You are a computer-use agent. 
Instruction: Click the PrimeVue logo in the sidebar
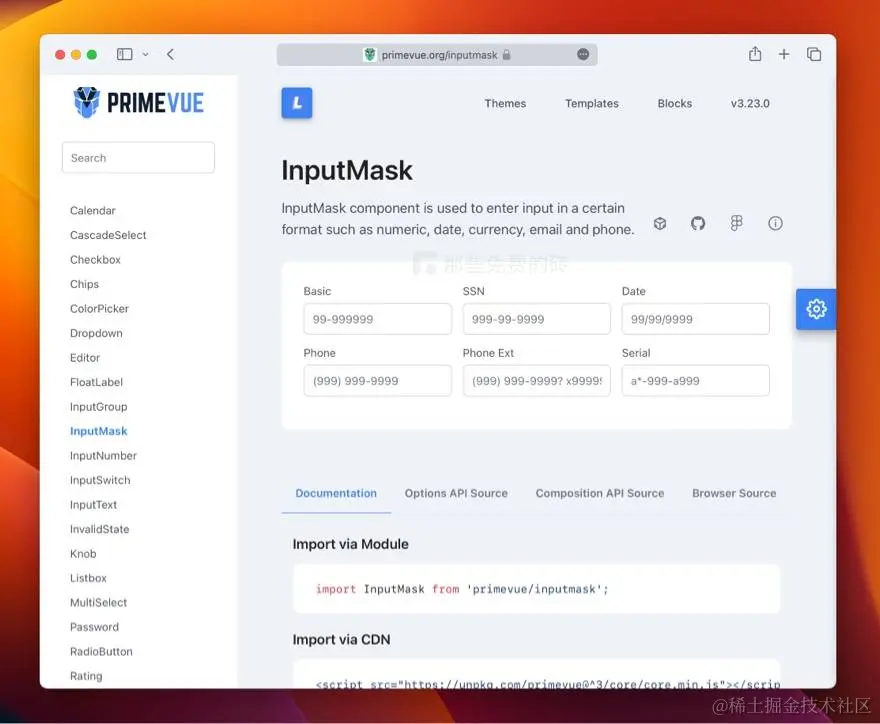[138, 101]
